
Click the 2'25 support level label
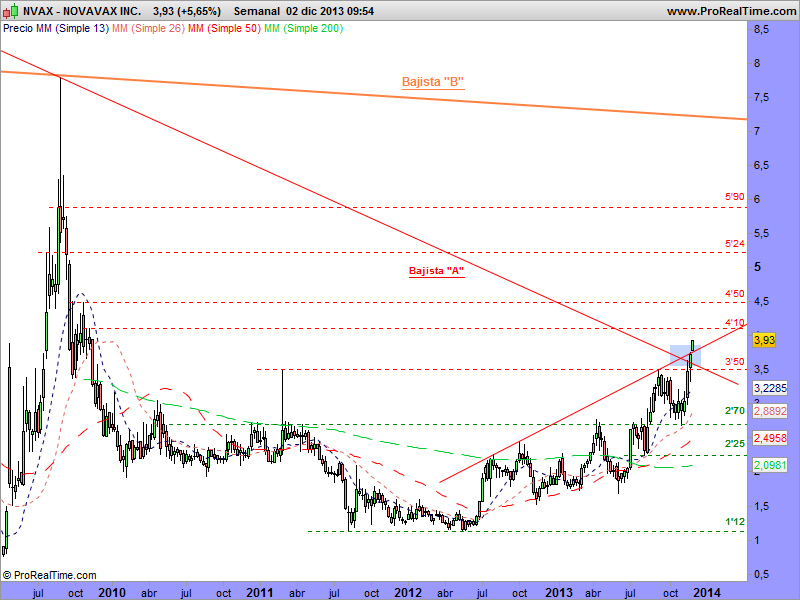[x=735, y=444]
